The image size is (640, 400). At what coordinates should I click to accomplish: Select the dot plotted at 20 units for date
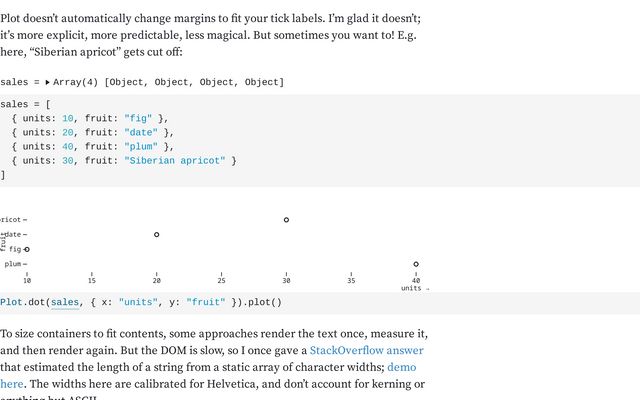[x=156, y=234]
